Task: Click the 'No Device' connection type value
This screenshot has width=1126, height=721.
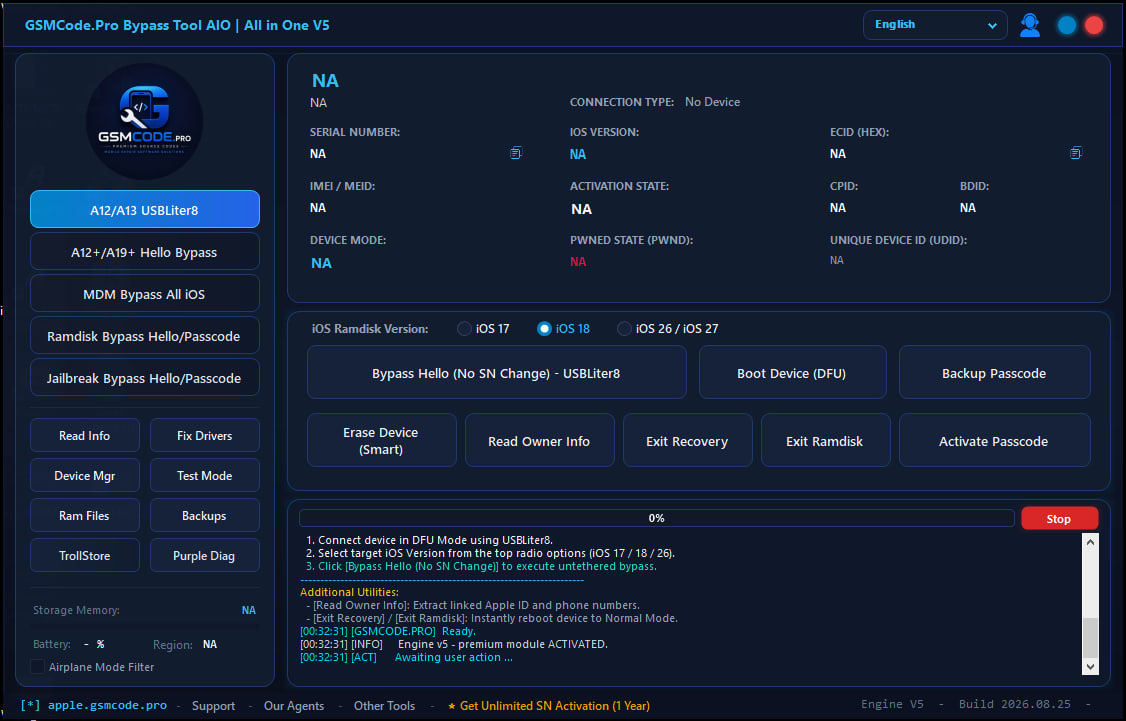Action: [712, 102]
